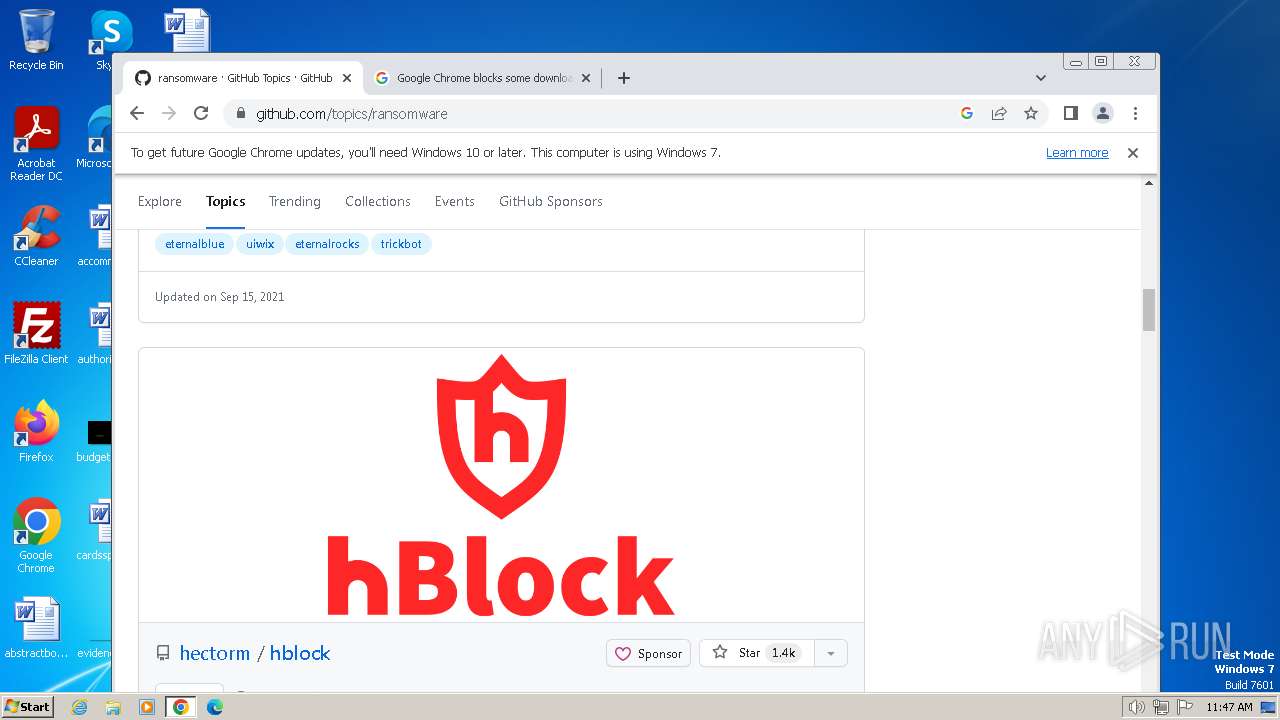Image resolution: width=1280 pixels, height=720 pixels.
Task: Focus the address bar URL field
Action: click(600, 114)
